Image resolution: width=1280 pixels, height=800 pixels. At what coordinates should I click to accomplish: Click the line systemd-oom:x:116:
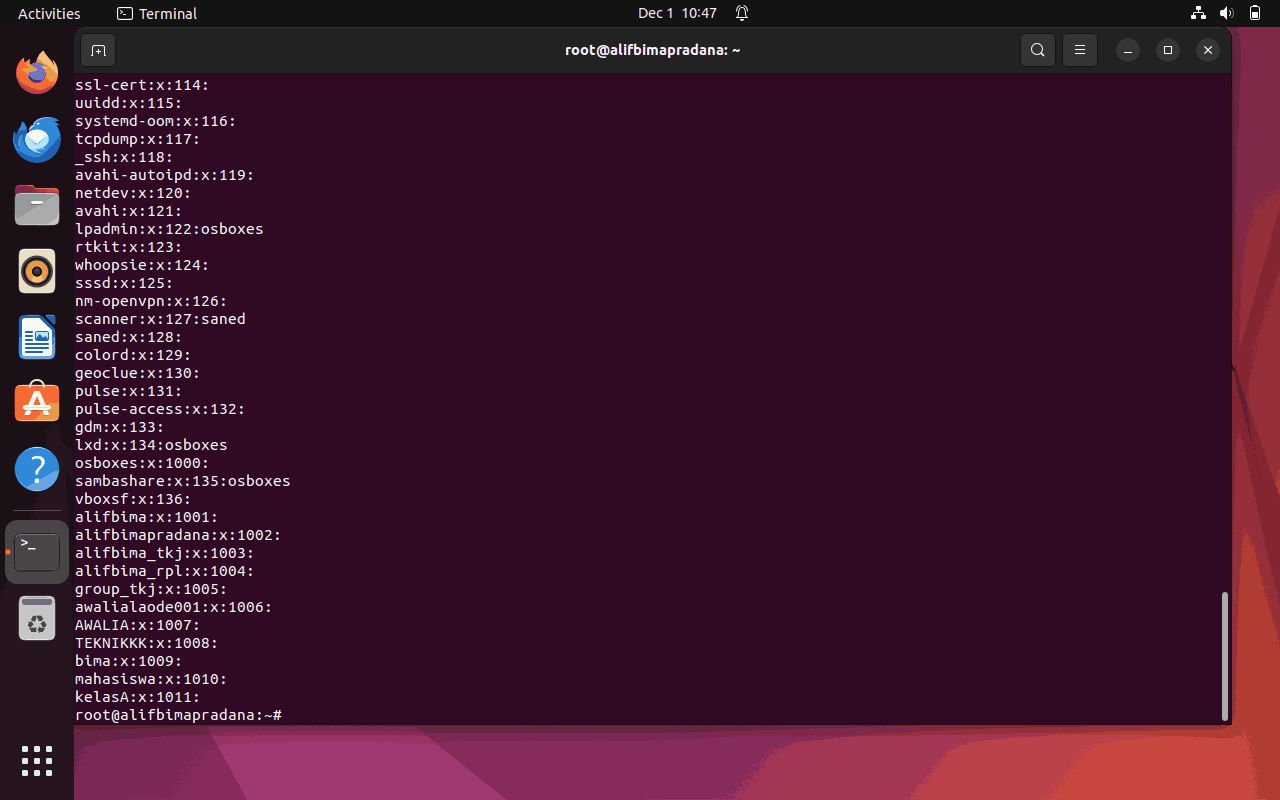156,121
